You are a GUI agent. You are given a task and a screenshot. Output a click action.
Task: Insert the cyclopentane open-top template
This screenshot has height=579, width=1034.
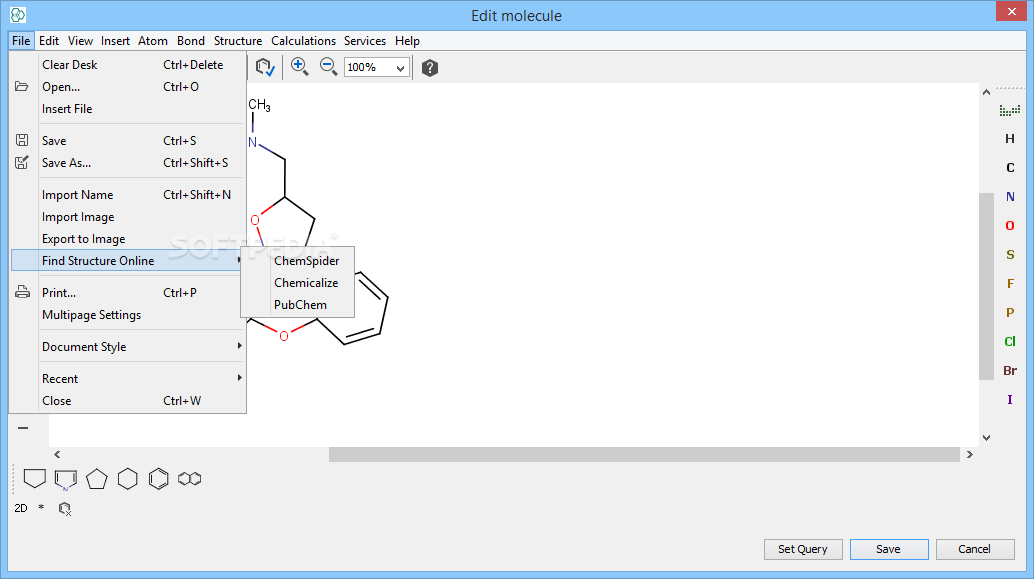coord(34,478)
